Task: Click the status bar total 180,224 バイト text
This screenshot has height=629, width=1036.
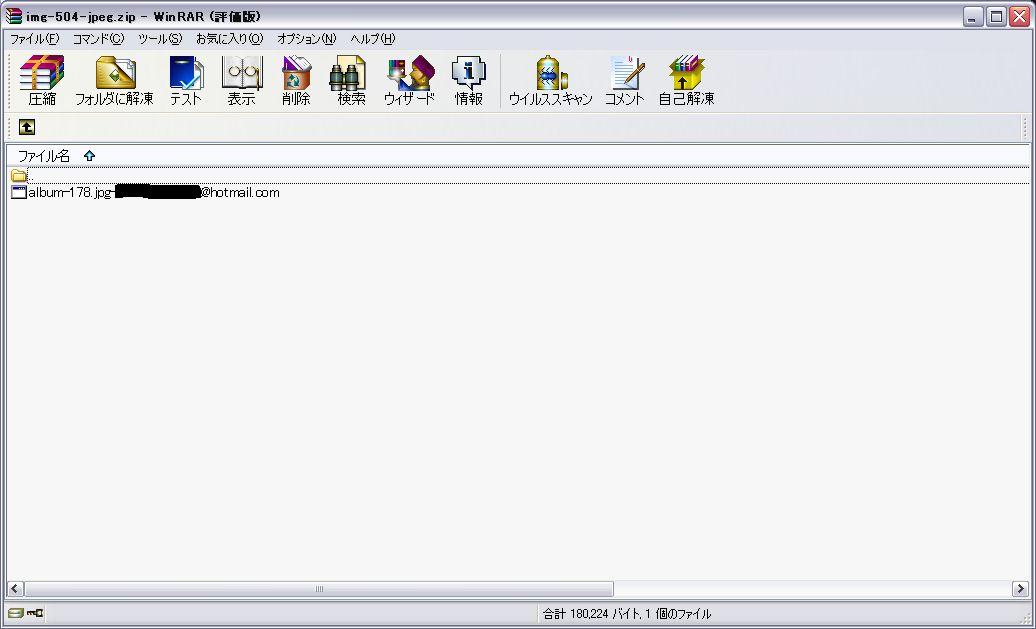Action: point(626,614)
